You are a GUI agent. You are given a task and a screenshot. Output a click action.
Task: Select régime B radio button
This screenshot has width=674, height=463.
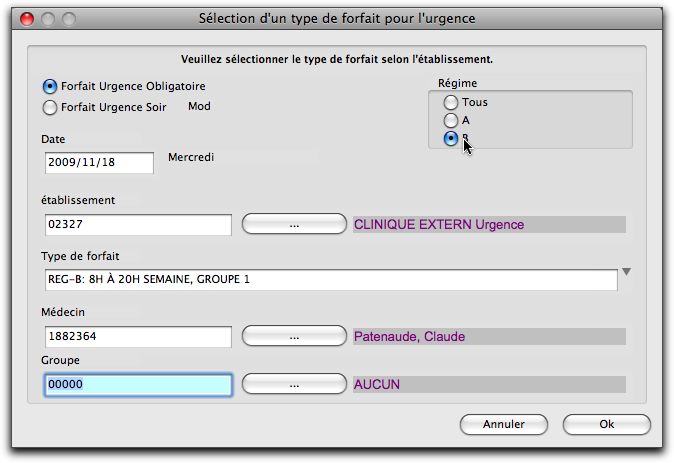coord(450,138)
